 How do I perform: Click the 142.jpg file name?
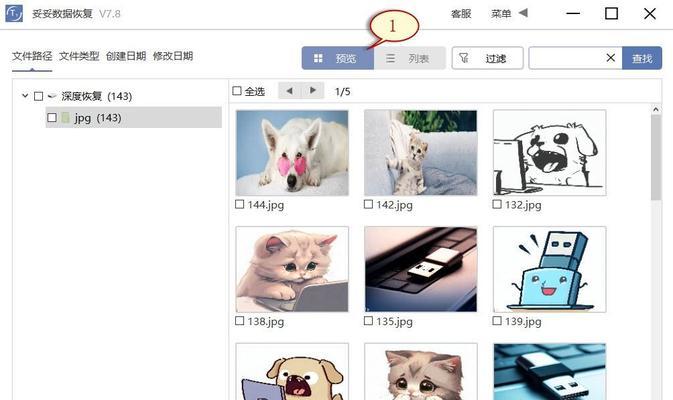[x=394, y=205]
